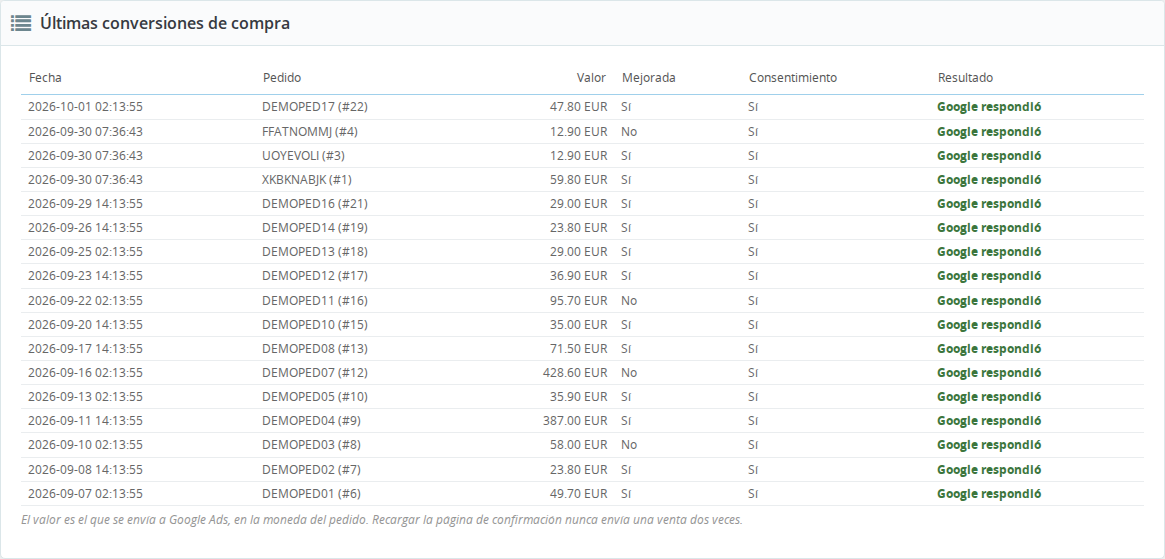This screenshot has width=1165, height=559.
Task: Click the Consentimiento column header
Action: click(x=793, y=77)
